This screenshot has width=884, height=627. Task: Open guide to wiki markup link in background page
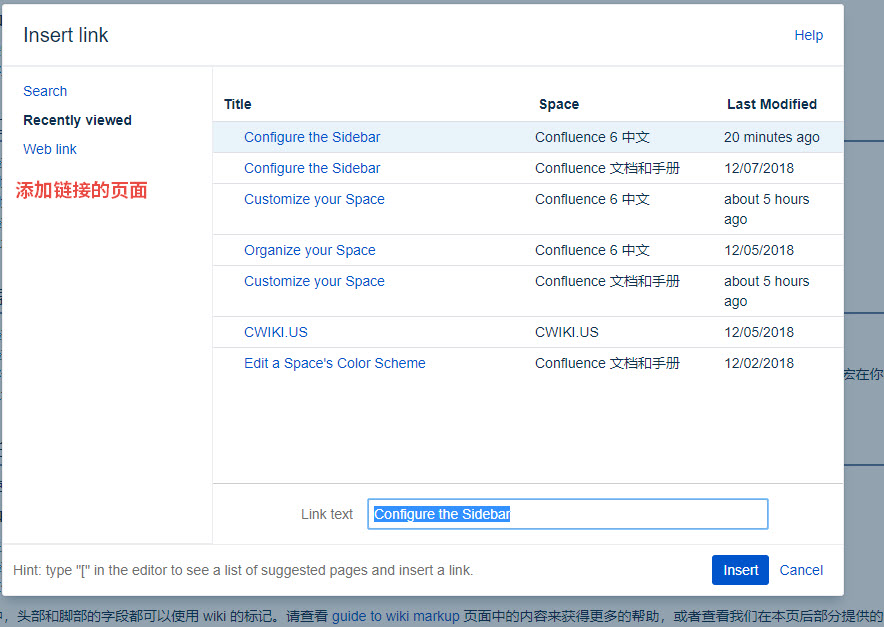pos(395,616)
